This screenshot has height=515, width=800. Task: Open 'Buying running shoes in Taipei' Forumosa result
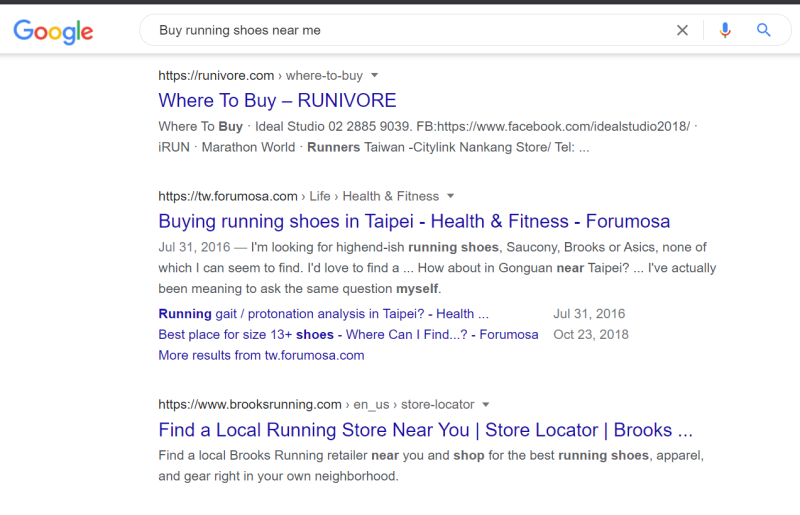point(414,222)
